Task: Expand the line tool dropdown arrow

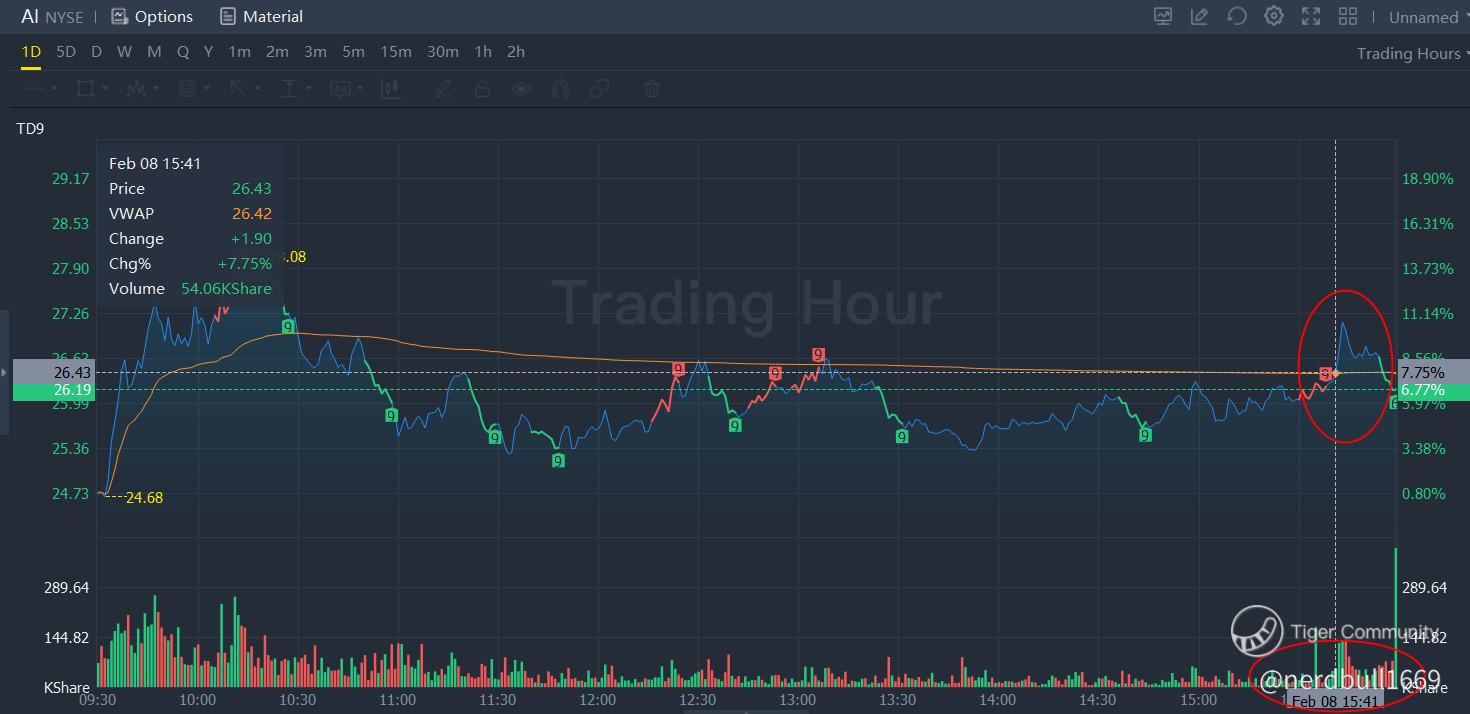Action: pyautogui.click(x=54, y=89)
